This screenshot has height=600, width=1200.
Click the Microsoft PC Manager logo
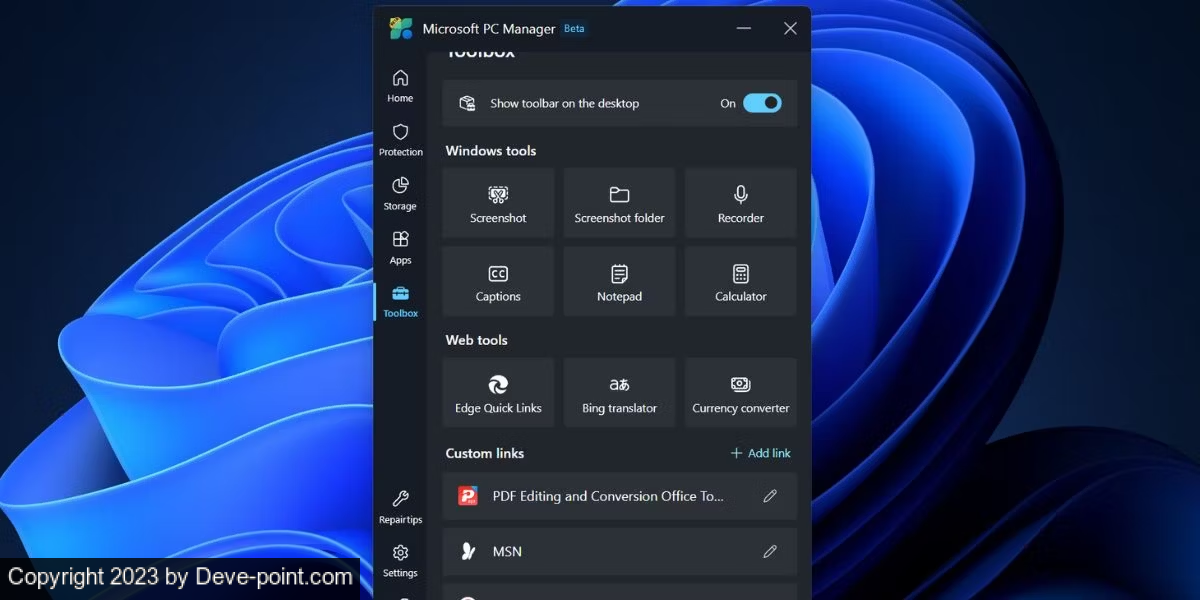click(x=401, y=28)
